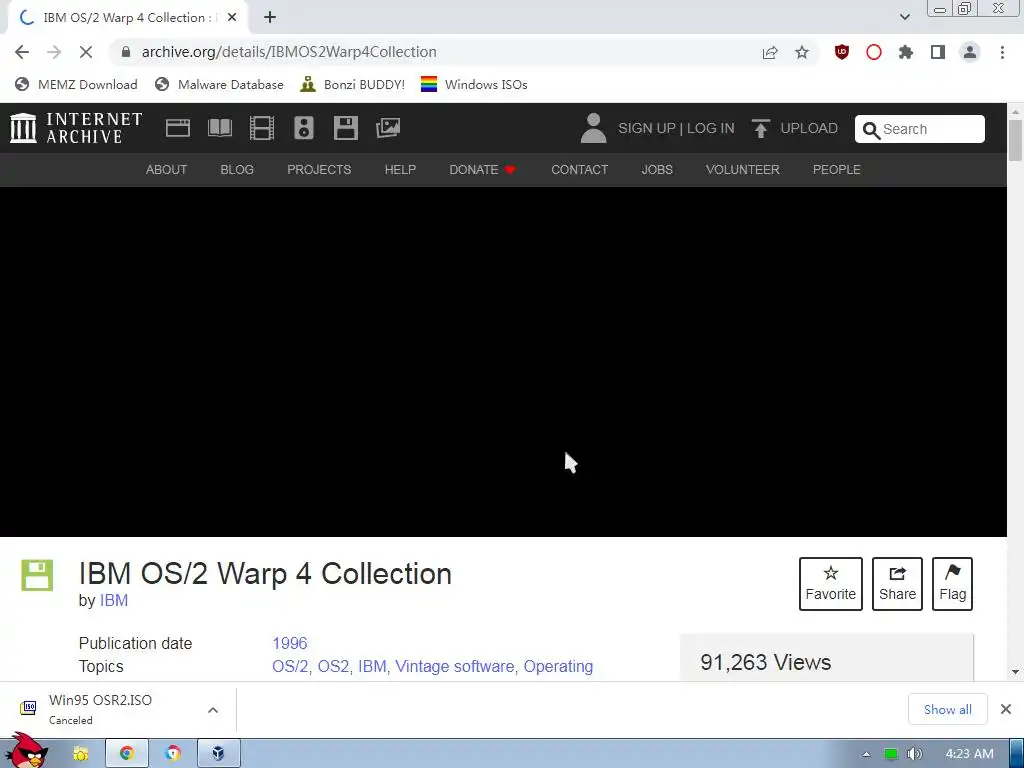
Task: Open a new browser tab
Action: pos(270,18)
